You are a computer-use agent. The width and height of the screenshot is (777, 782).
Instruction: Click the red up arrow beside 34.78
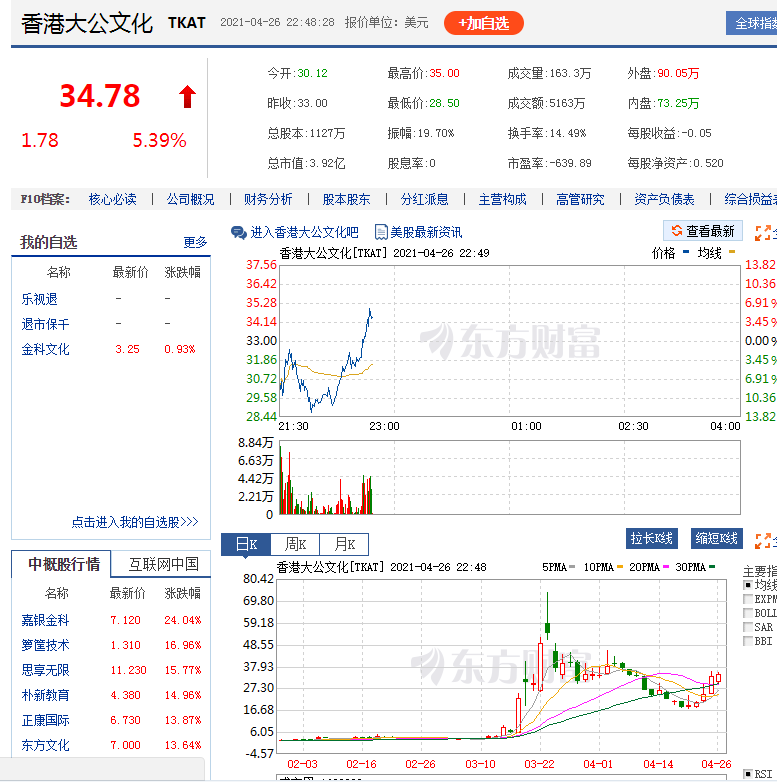pos(188,97)
